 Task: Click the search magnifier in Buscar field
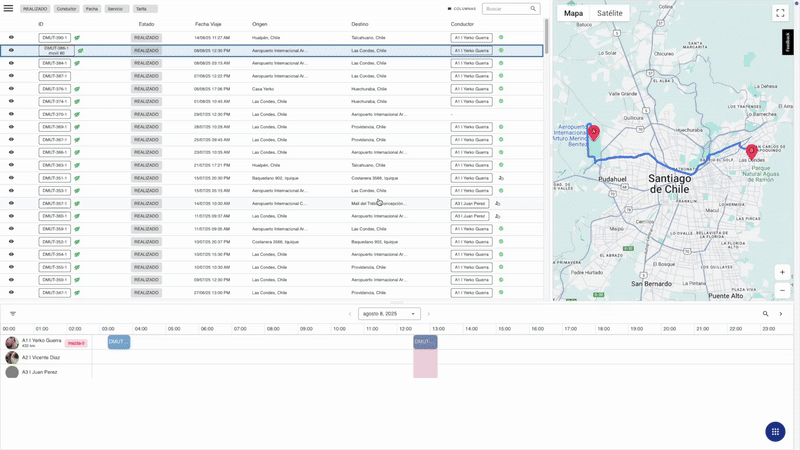click(533, 9)
